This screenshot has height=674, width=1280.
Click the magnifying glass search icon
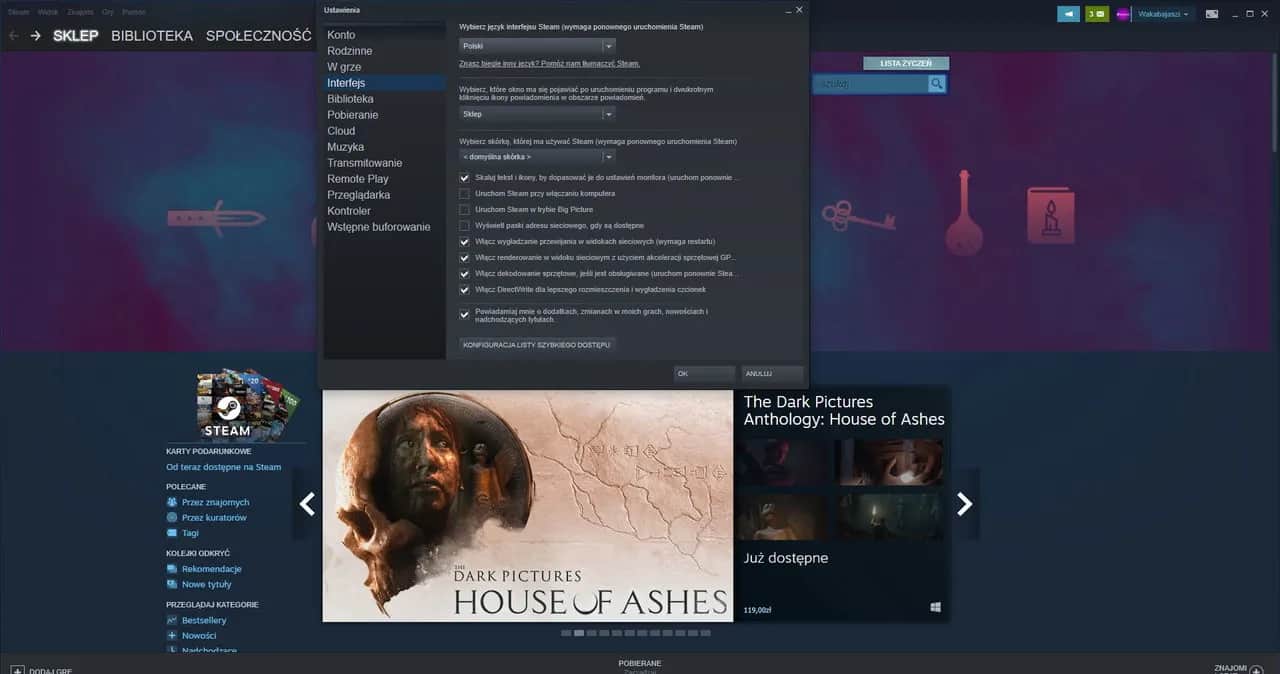click(936, 84)
